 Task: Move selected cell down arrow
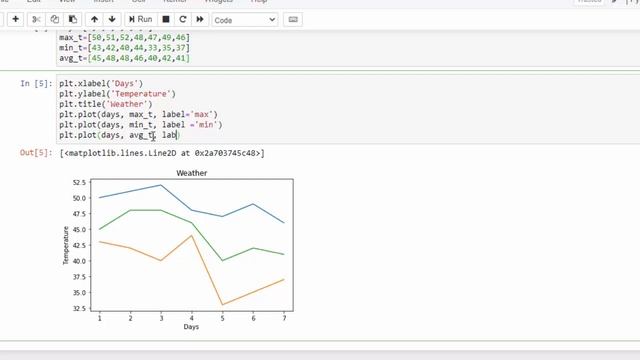(112, 19)
